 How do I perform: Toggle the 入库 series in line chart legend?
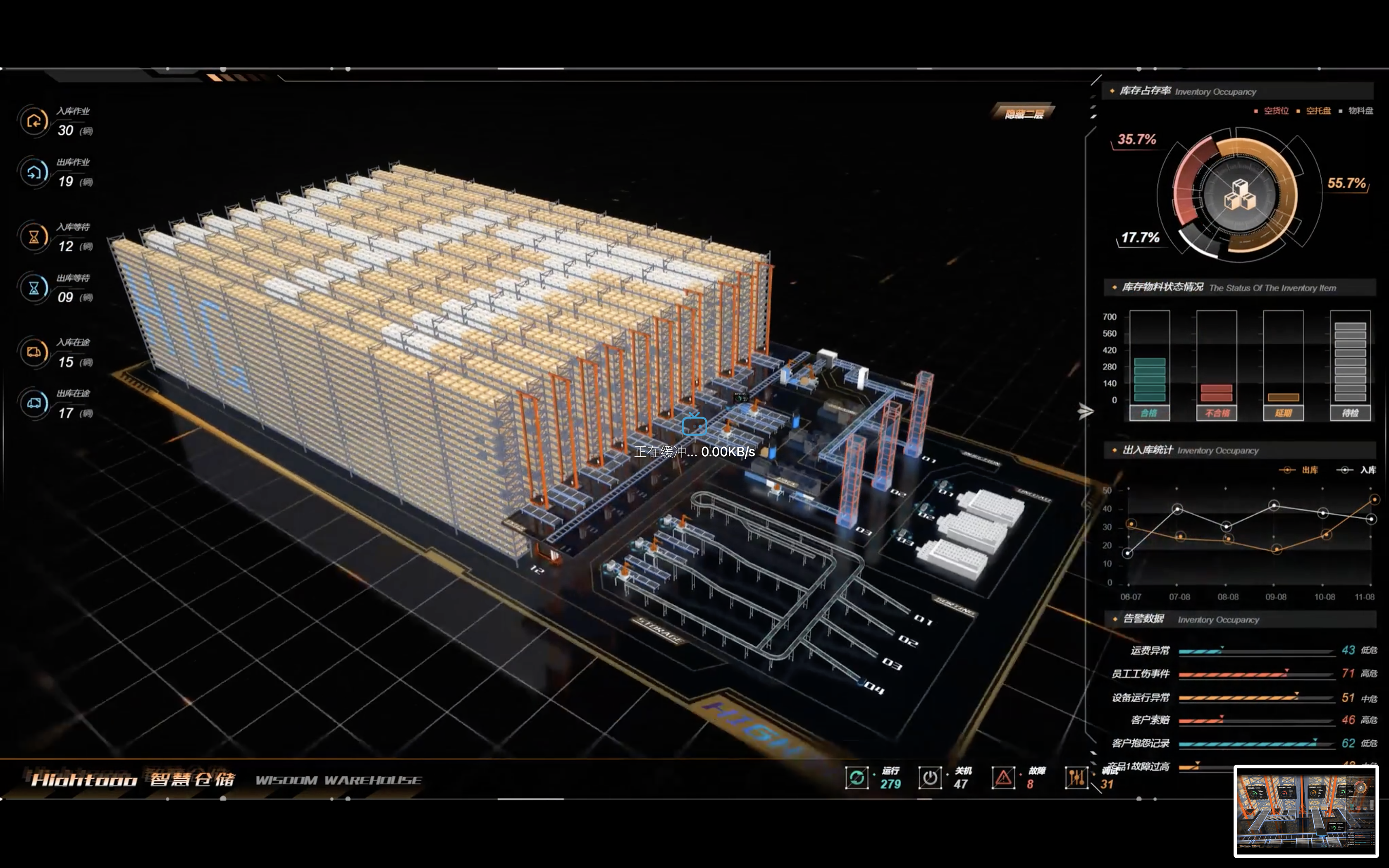[1356, 470]
